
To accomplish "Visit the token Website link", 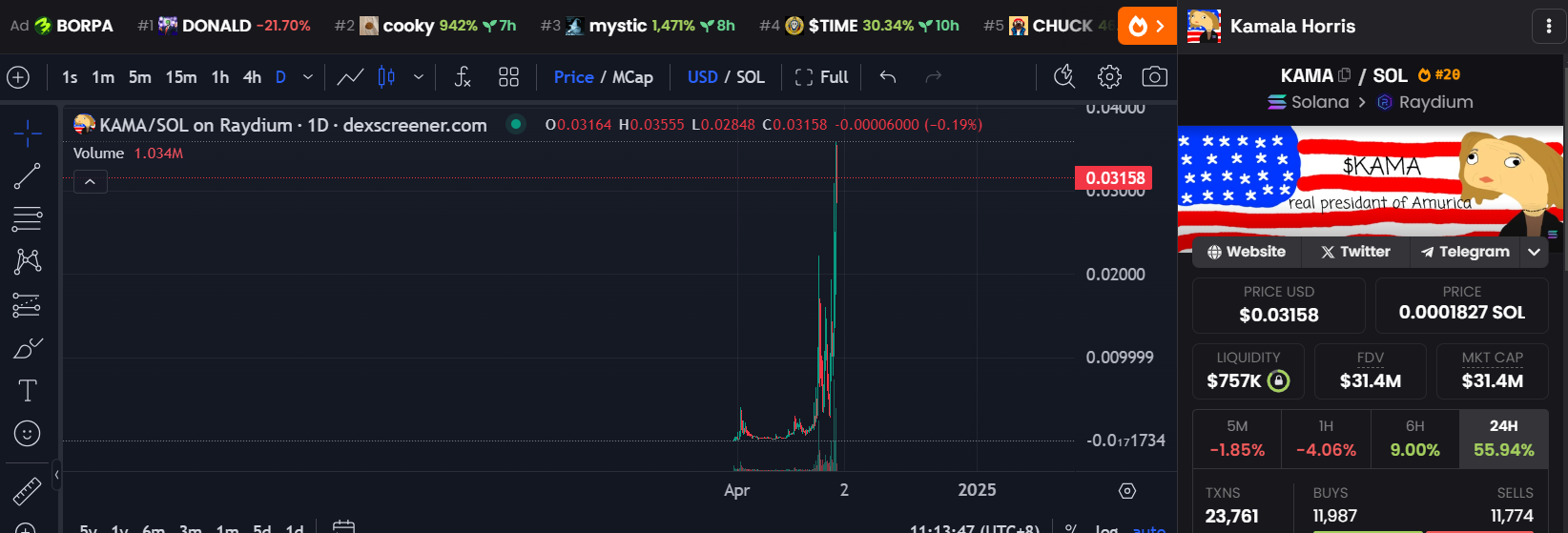I will coord(1247,252).
